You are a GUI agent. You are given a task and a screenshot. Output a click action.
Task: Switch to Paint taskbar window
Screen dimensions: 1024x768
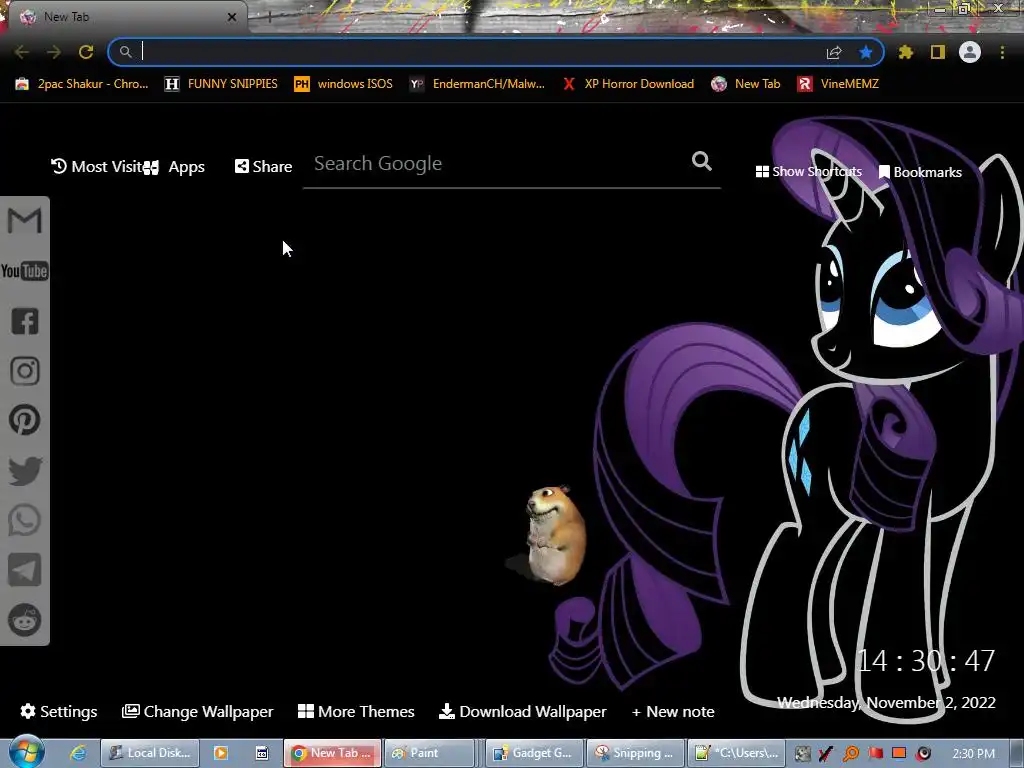(x=429, y=753)
